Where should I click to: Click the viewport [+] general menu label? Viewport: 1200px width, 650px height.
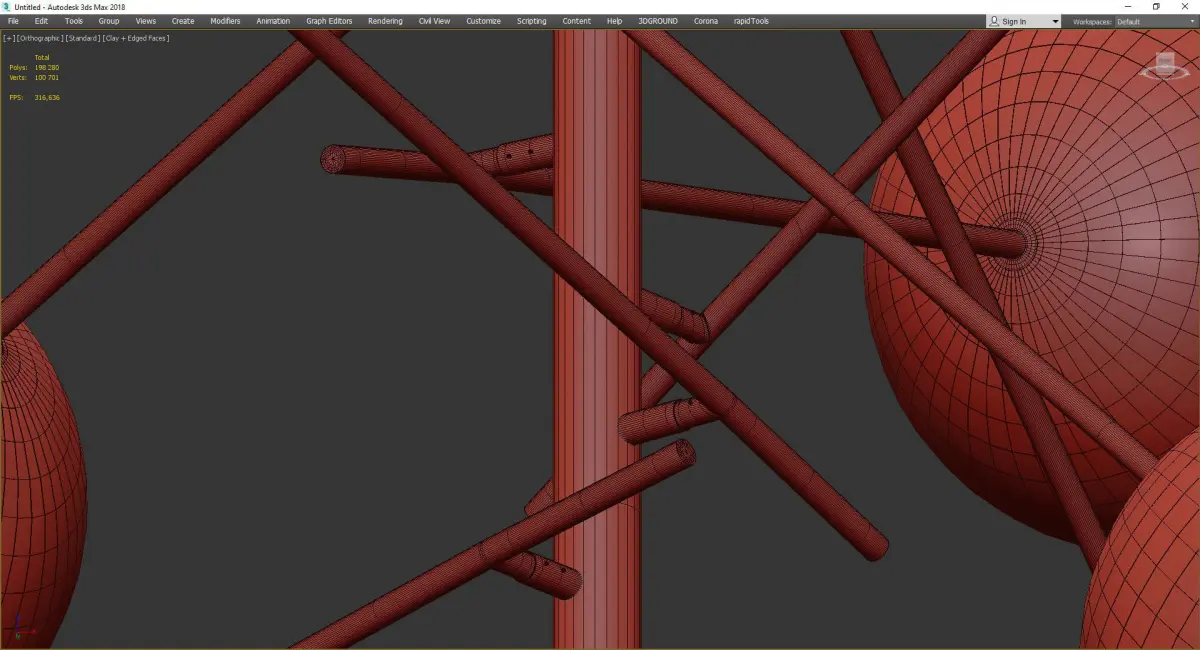pos(9,38)
